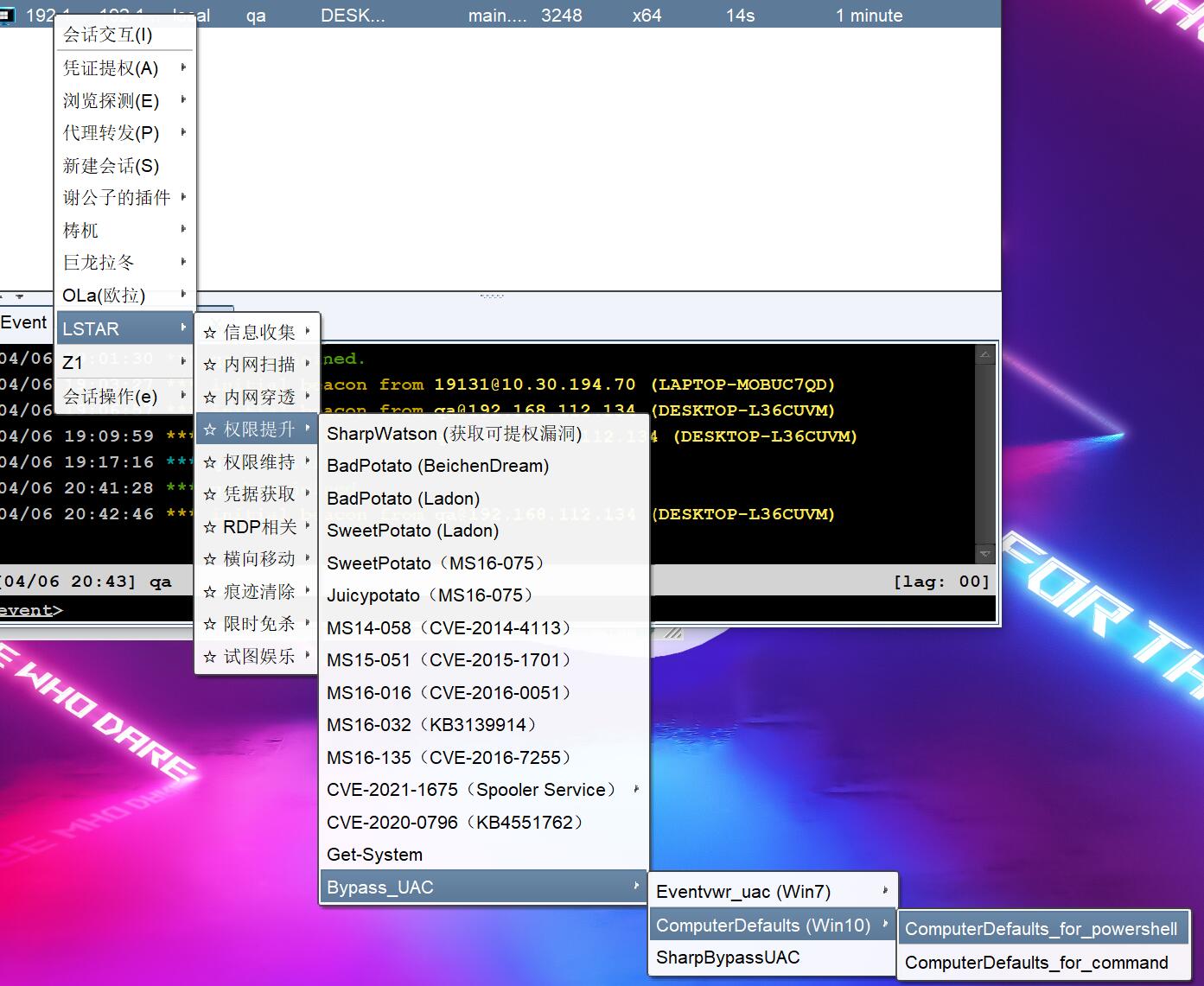This screenshot has height=986, width=1204.
Task: Select ComputerDefaults (Win10) entry
Action: [x=773, y=926]
